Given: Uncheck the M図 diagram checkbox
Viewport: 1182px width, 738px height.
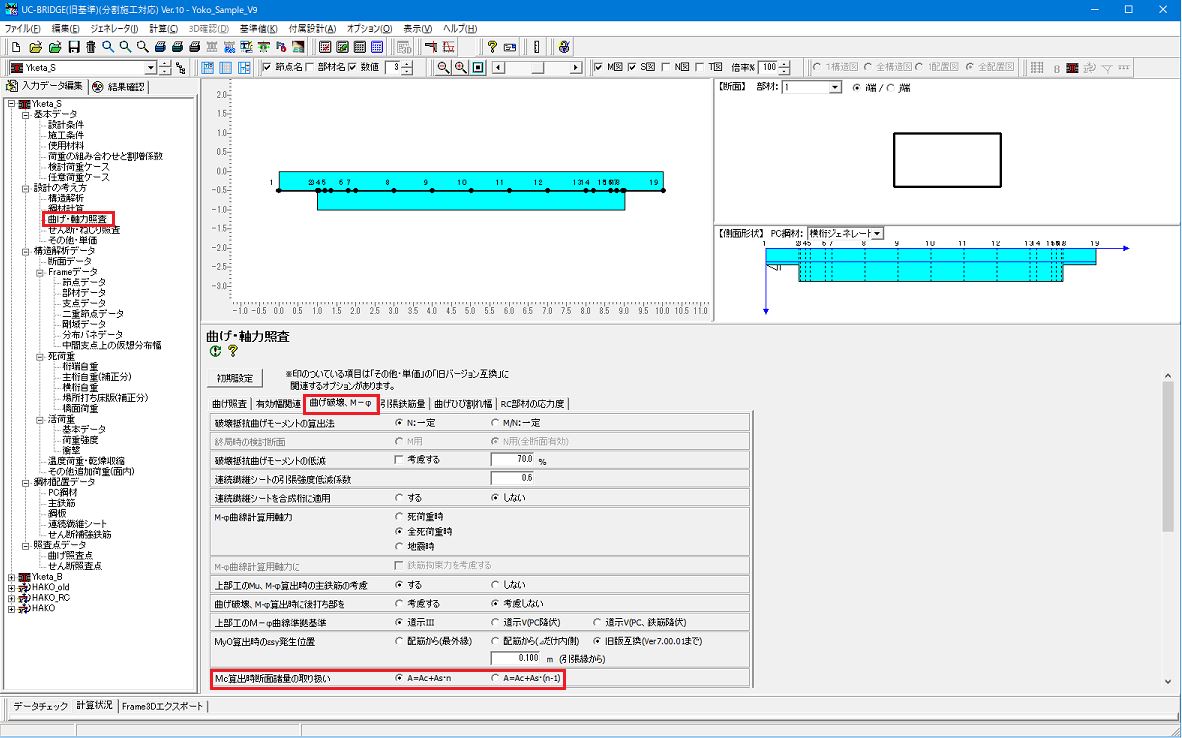Looking at the screenshot, I should click(599, 68).
